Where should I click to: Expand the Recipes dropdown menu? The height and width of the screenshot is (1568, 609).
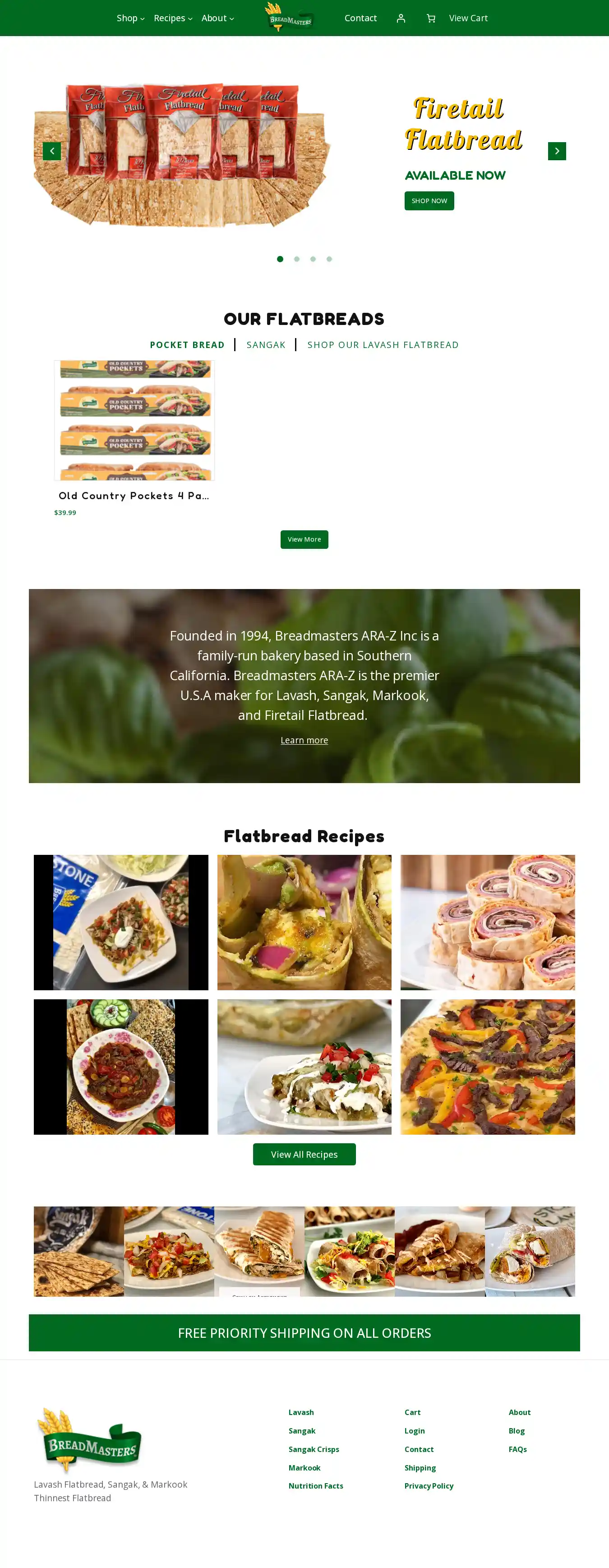click(x=173, y=18)
